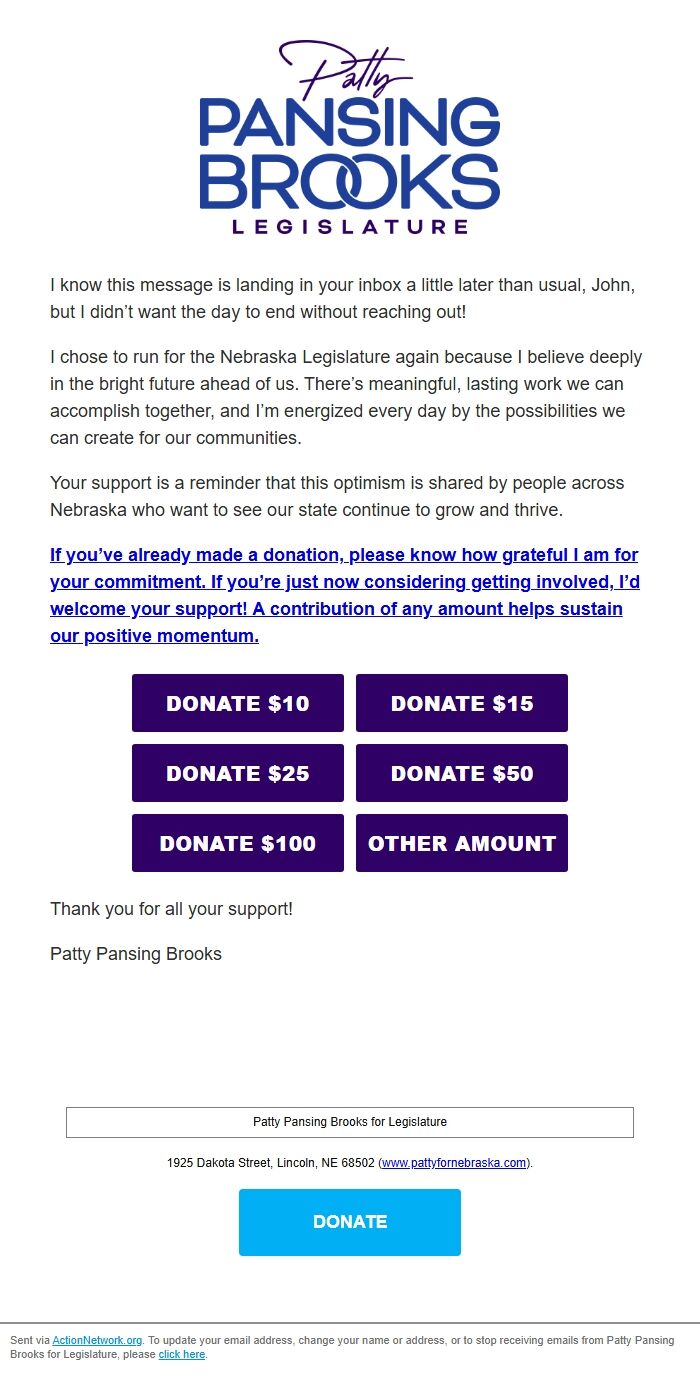
Task: Visit the ActionNetwork.org link in the footer
Action: coord(99,1340)
